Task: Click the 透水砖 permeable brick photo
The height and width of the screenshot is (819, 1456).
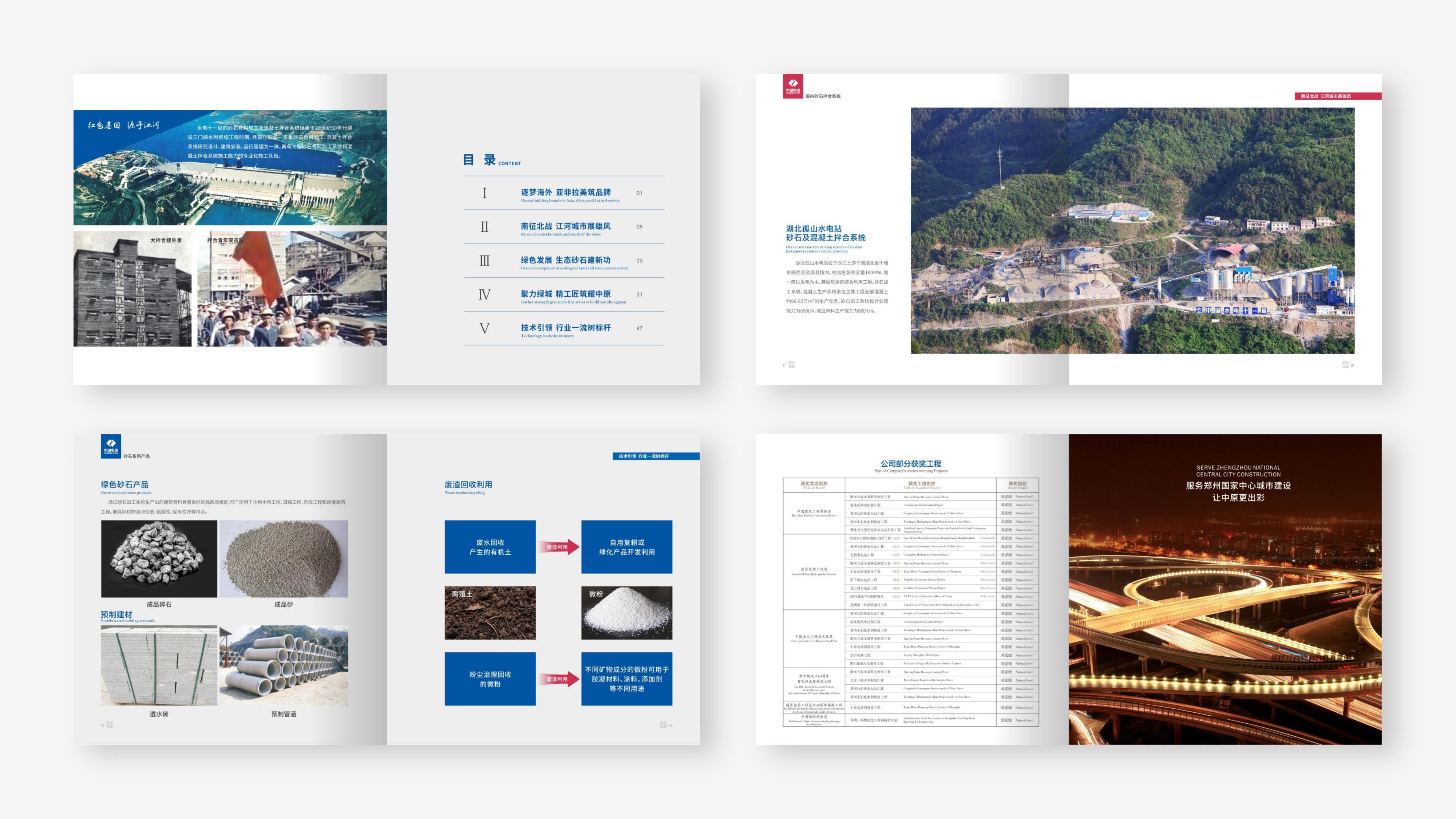Action: 159,665
